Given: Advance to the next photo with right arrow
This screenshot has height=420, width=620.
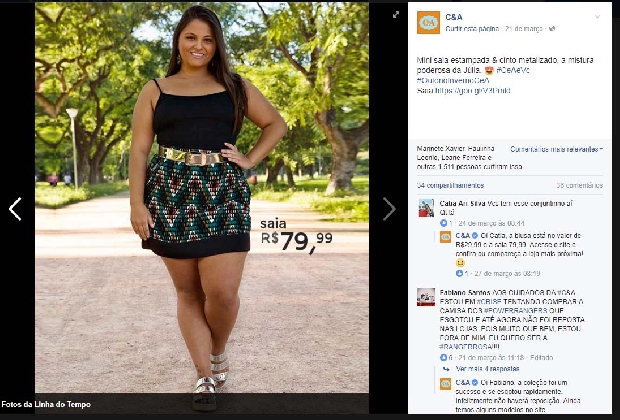Looking at the screenshot, I should pos(389,209).
